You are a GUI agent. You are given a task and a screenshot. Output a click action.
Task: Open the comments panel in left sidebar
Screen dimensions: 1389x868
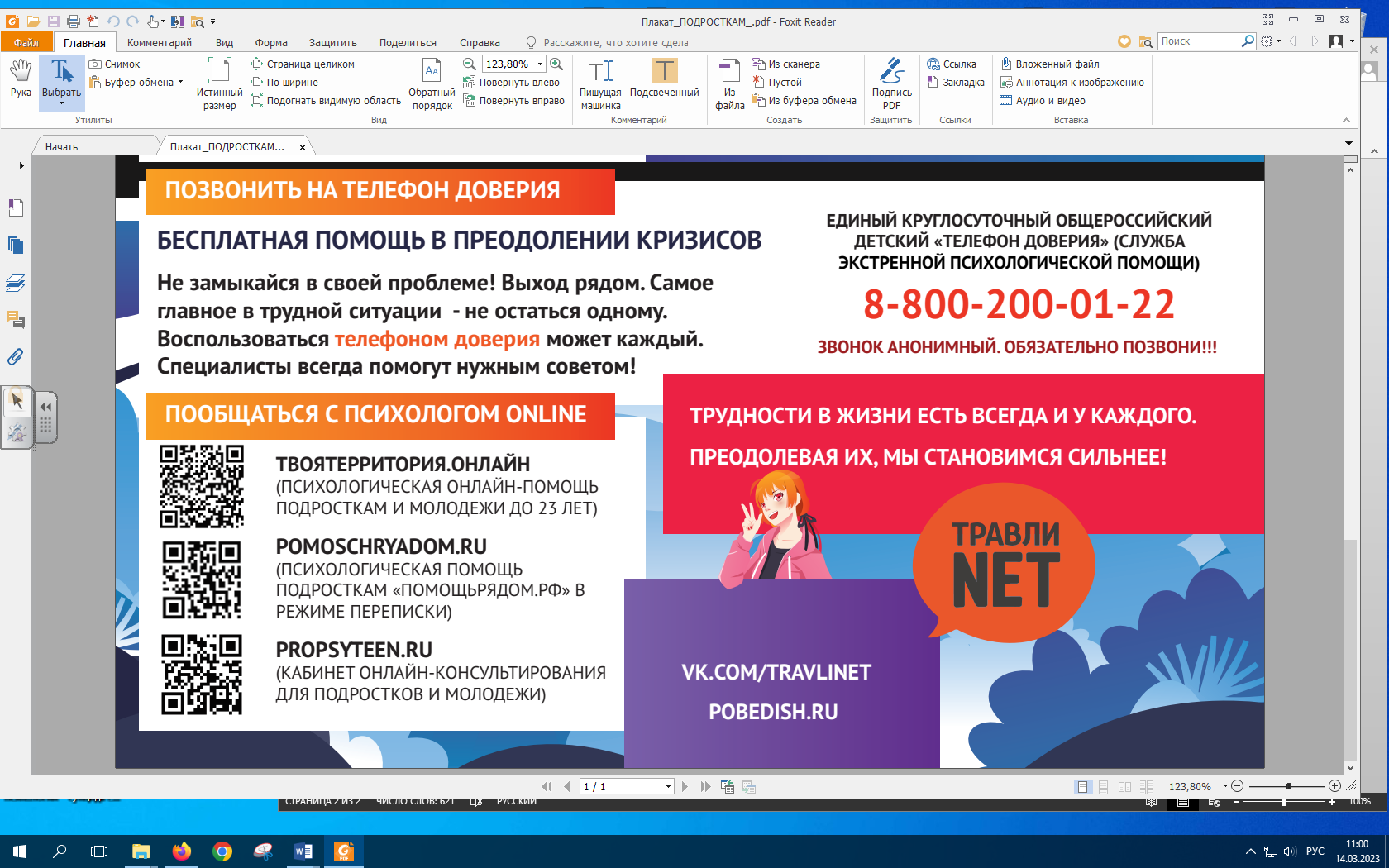[15, 319]
